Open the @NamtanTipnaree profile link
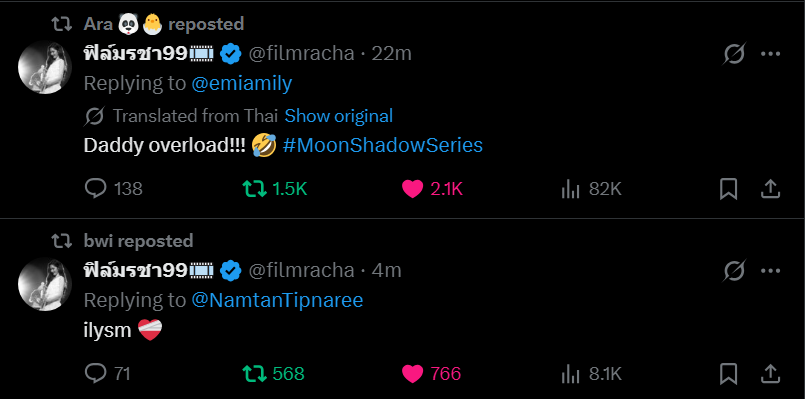 click(277, 300)
